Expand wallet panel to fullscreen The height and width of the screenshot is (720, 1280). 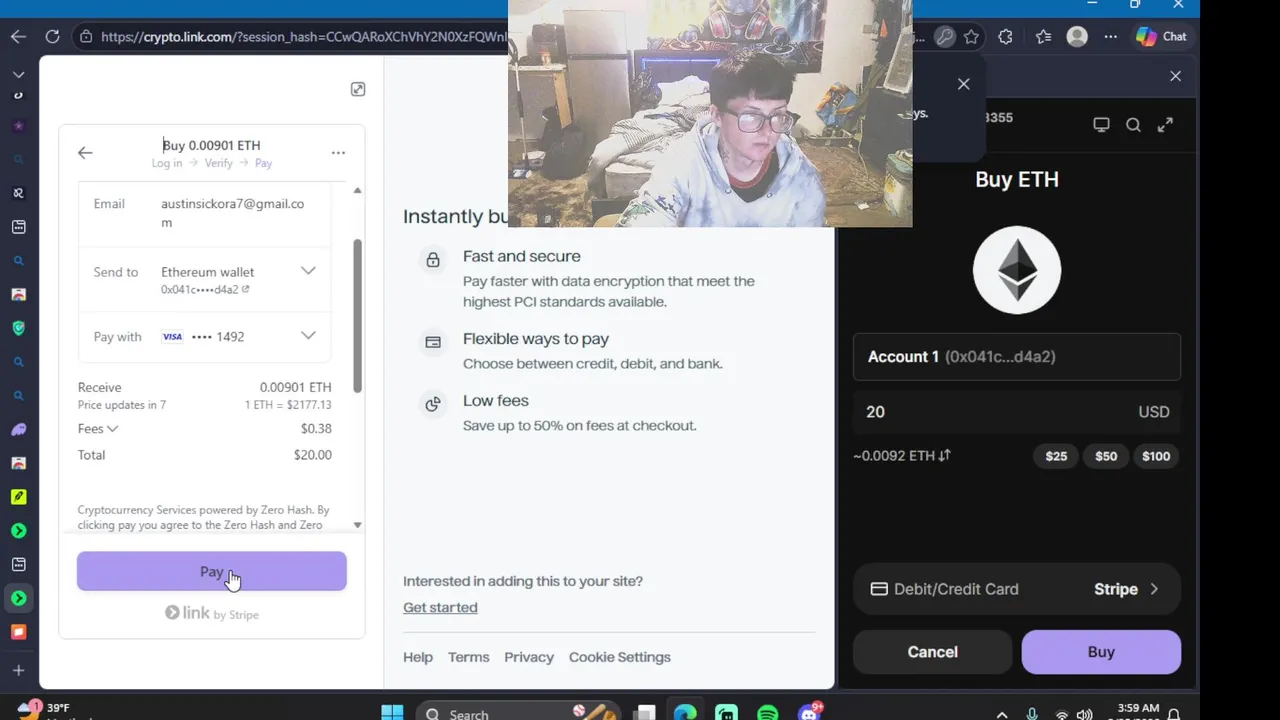click(x=1165, y=125)
